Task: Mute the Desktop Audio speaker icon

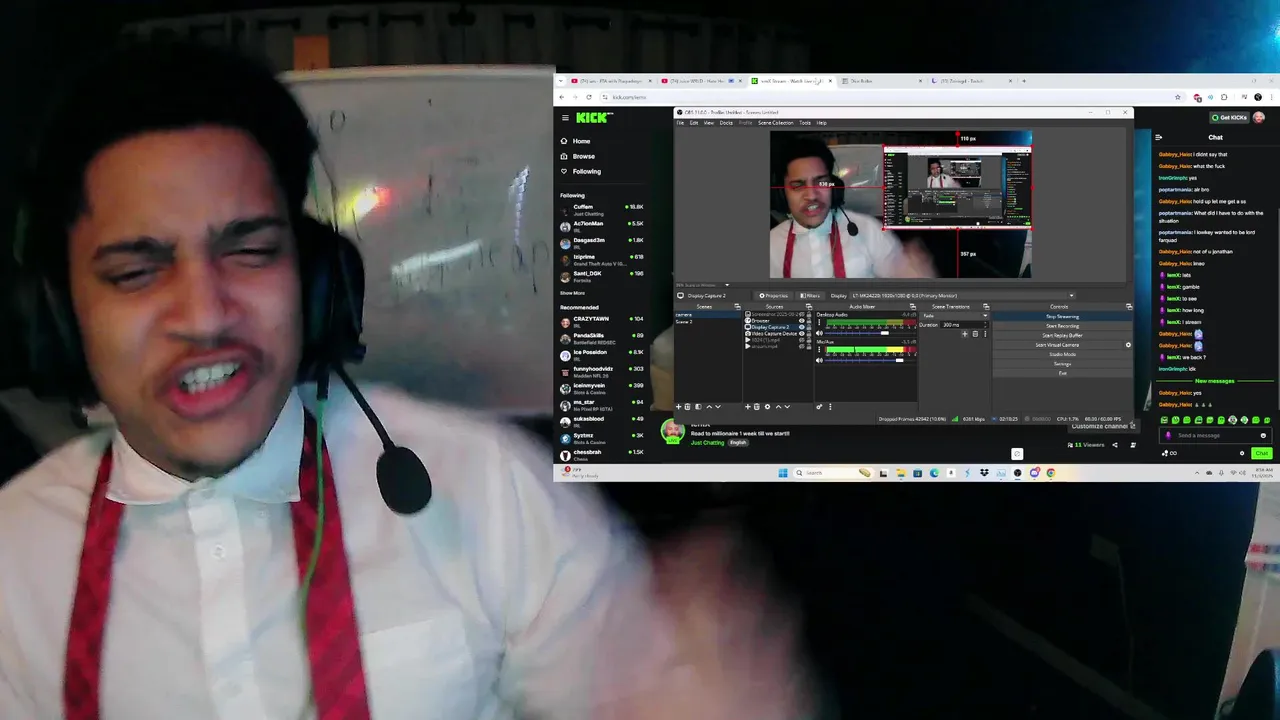Action: click(x=819, y=333)
